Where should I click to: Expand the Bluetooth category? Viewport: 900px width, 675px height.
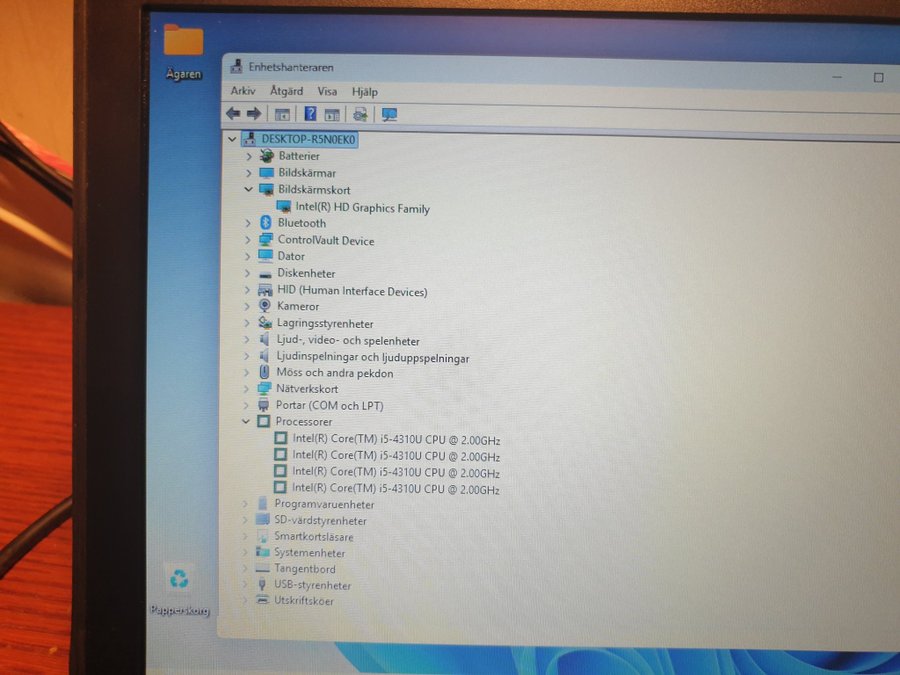pos(248,223)
